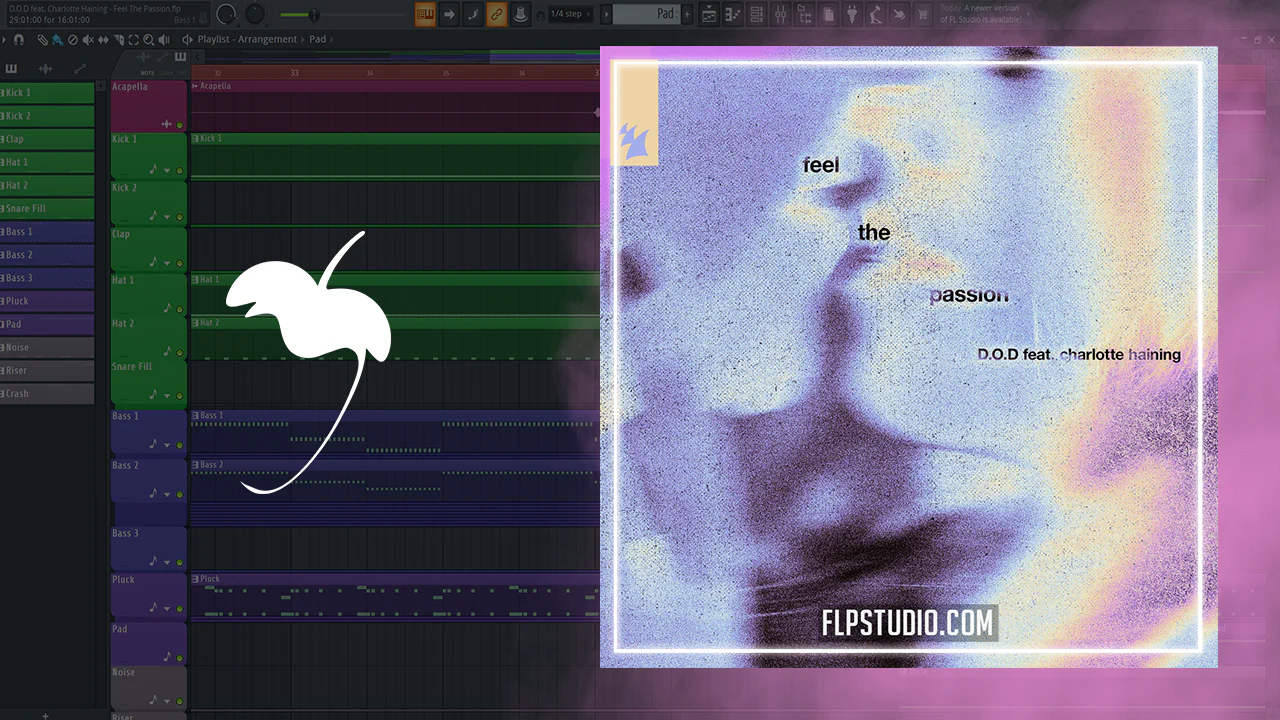Click the step editing arrow icon
The image size is (1280, 720).
[449, 14]
